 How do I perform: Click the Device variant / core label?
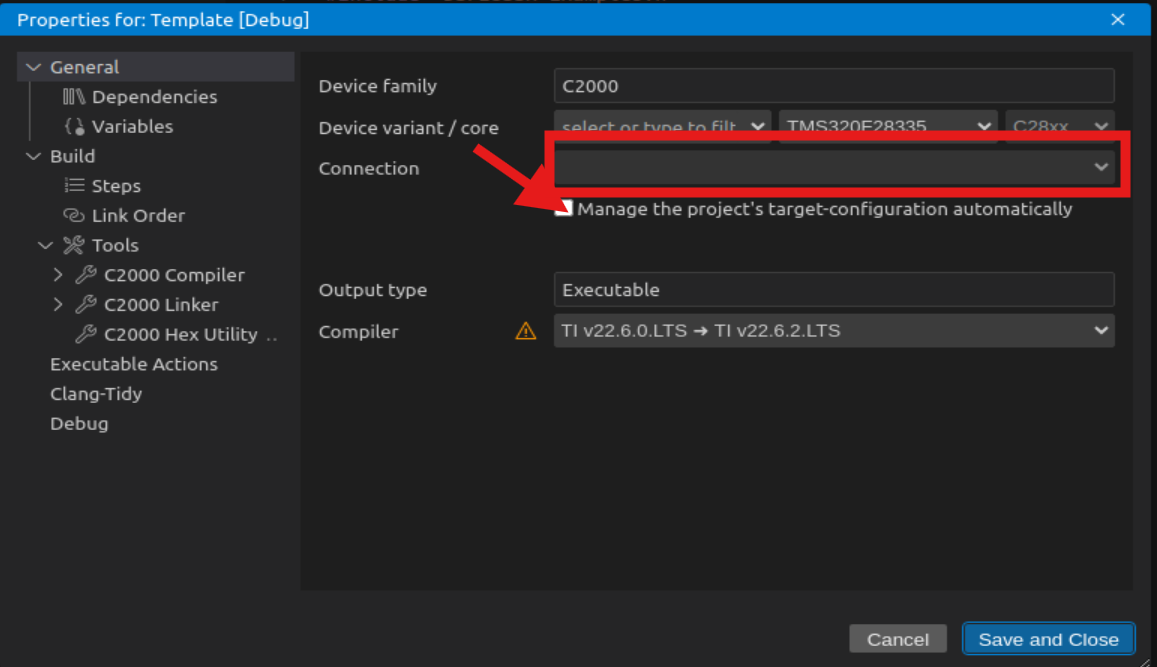point(408,128)
